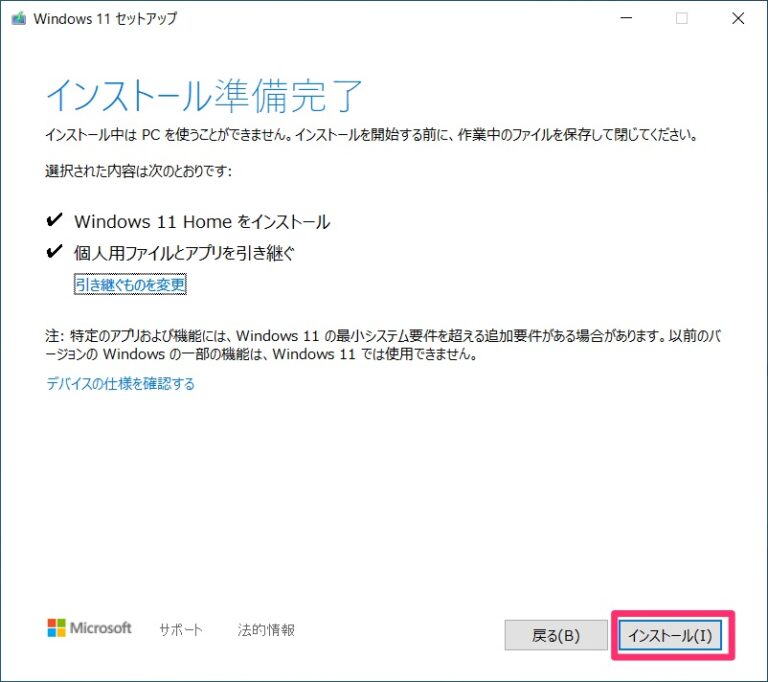
Task: Click checkmark beside Windows 11 Home をインストール
Action: tap(54, 221)
